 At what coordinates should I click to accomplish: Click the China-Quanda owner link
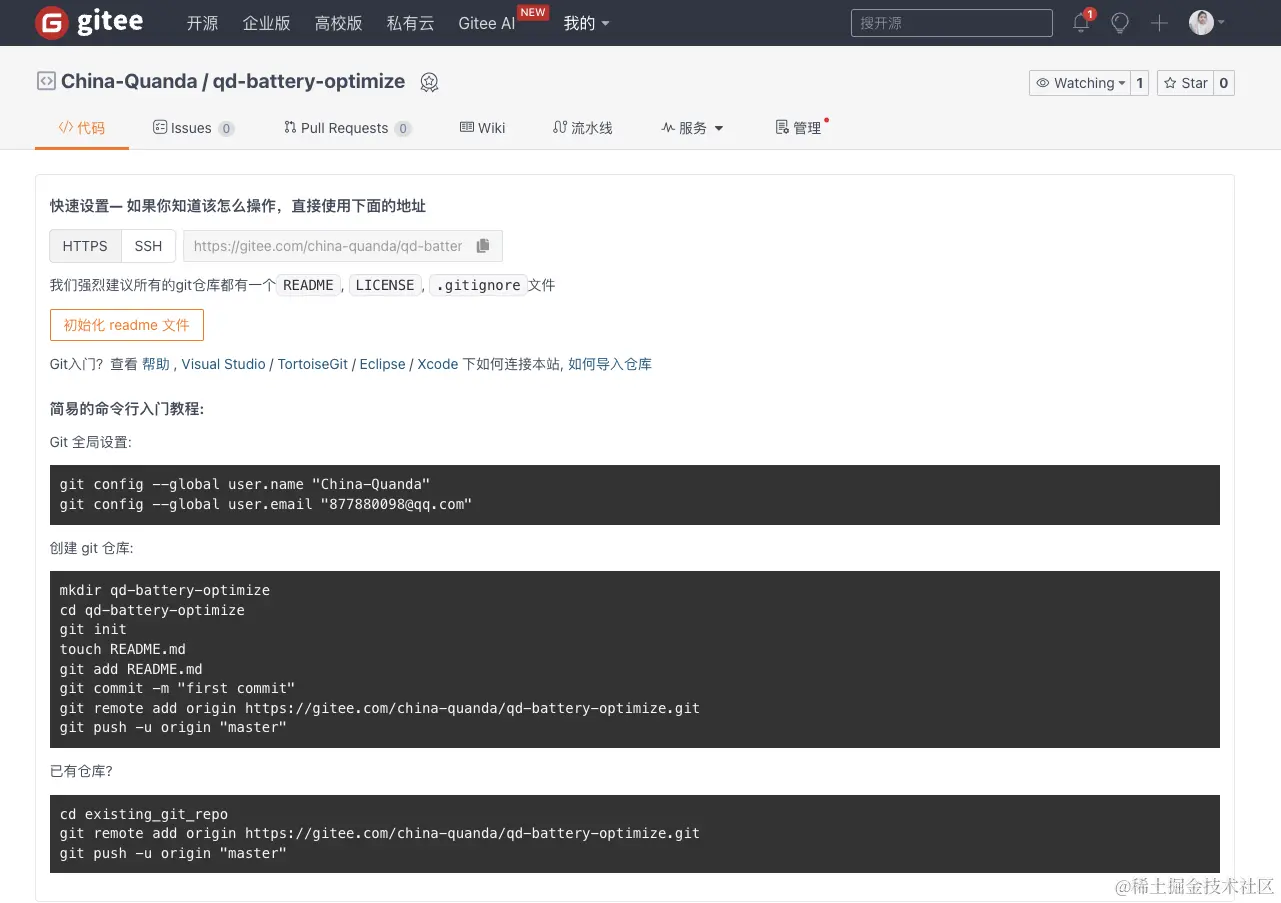129,81
